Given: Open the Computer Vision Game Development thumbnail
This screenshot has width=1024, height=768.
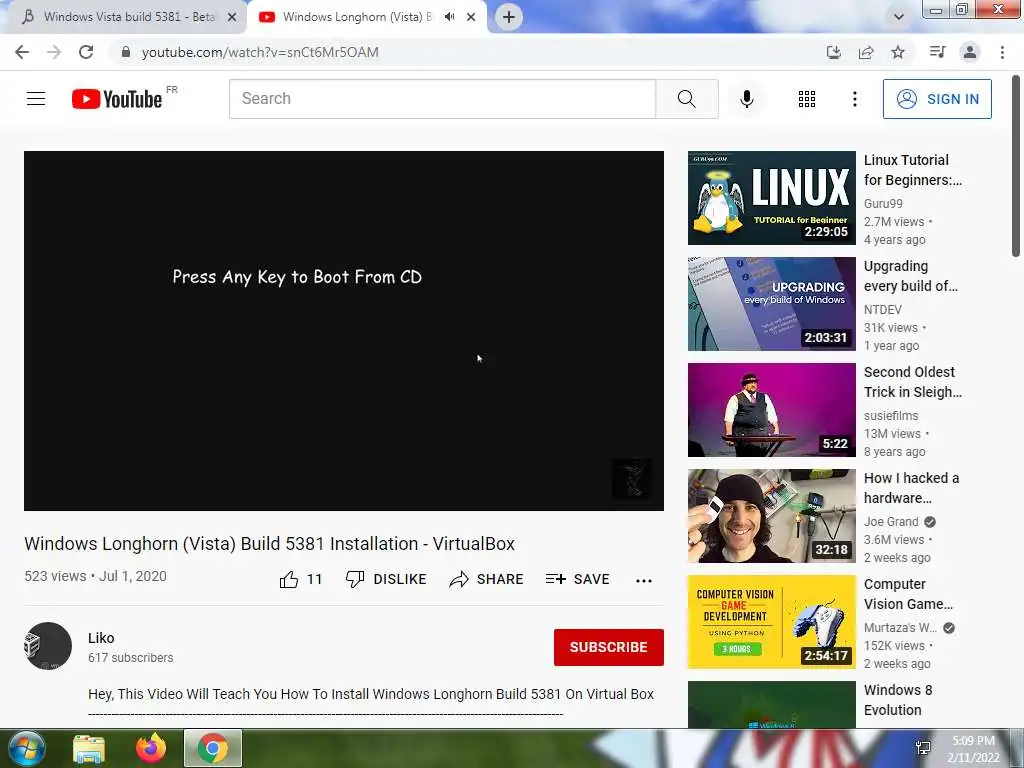Looking at the screenshot, I should click(x=771, y=622).
